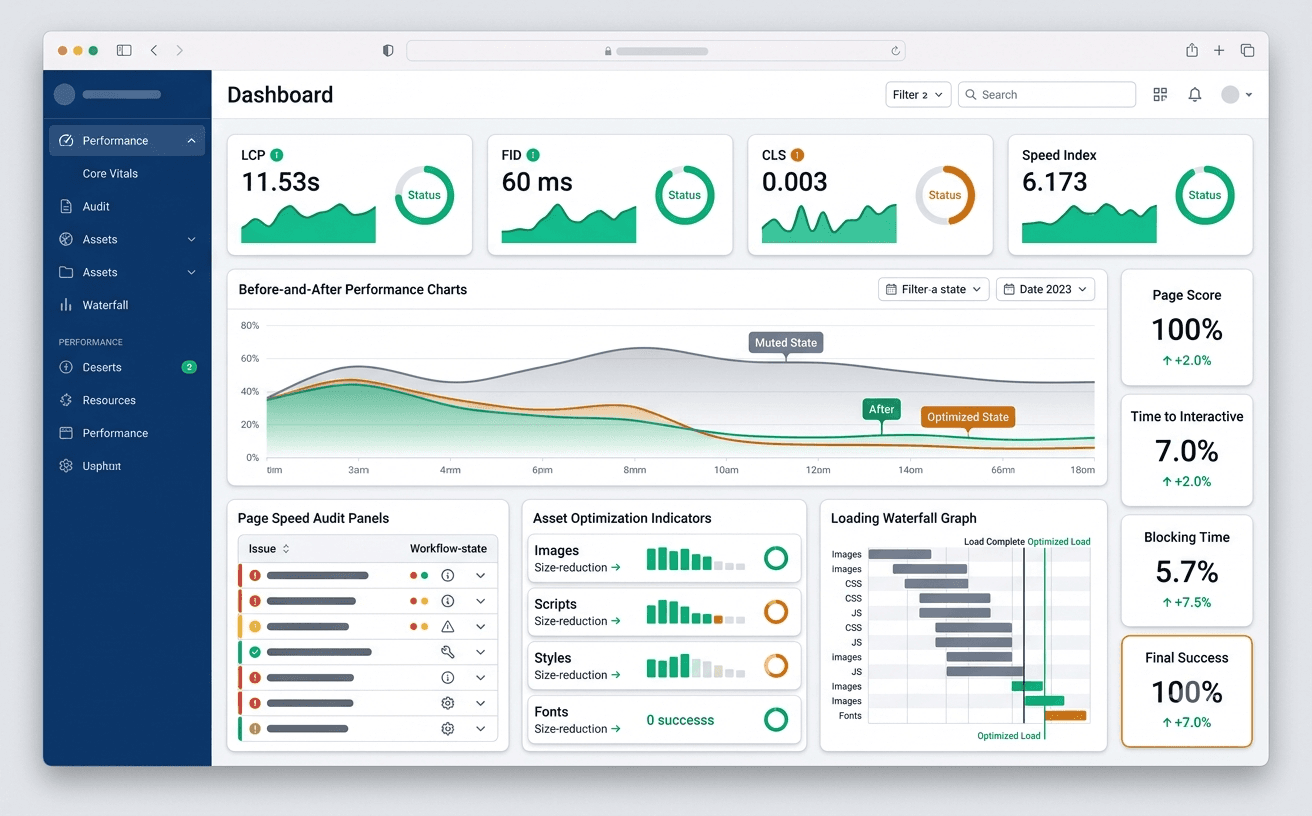1312x816 pixels.
Task: Click the green badge next to LCP
Action: 277,155
